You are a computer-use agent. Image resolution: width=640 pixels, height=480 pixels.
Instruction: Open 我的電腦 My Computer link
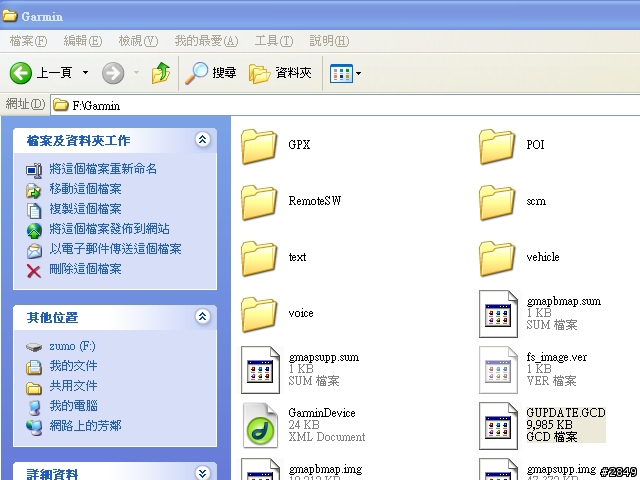pyautogui.click(x=73, y=406)
